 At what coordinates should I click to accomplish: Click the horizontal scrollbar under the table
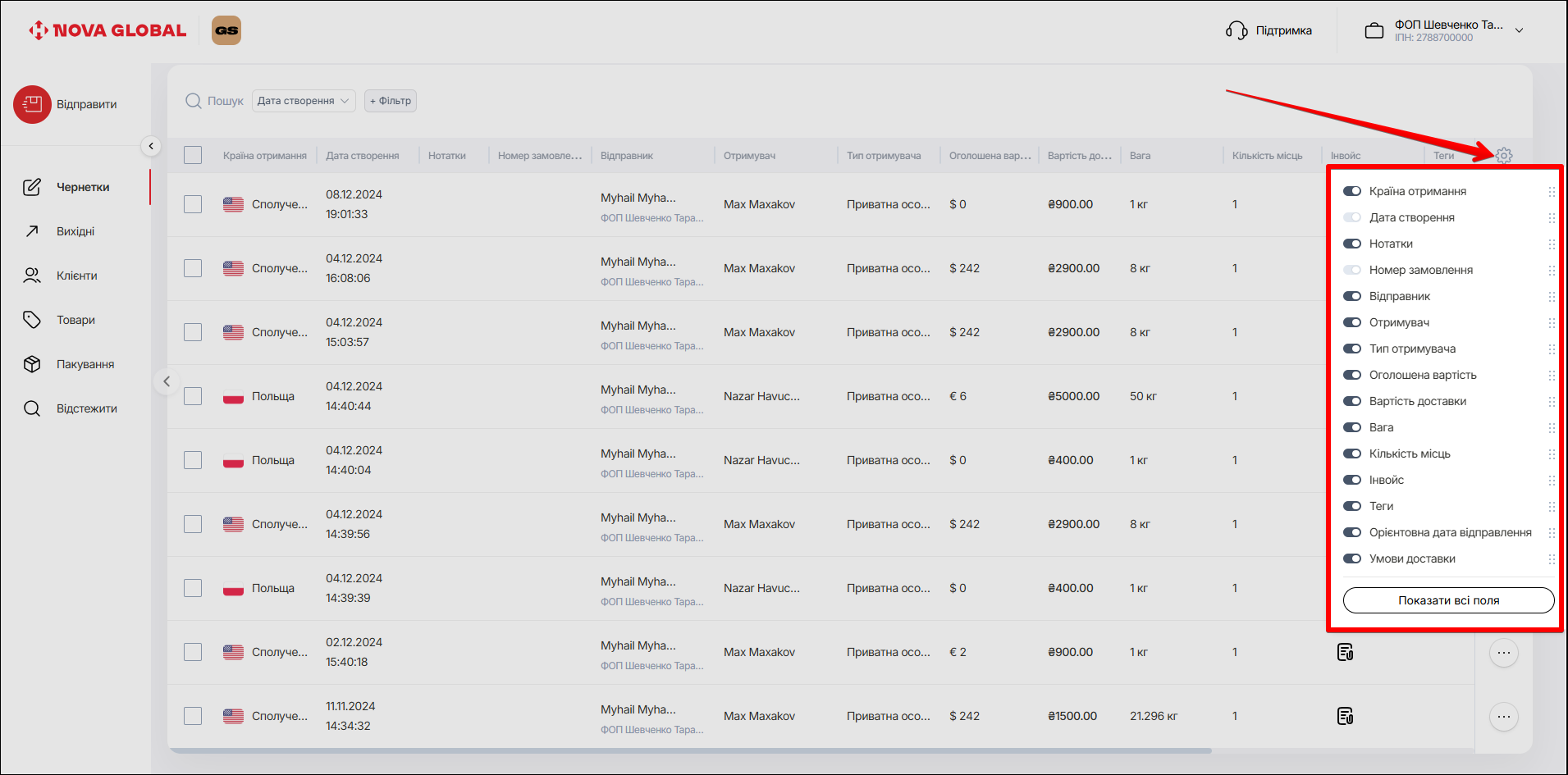point(689,750)
